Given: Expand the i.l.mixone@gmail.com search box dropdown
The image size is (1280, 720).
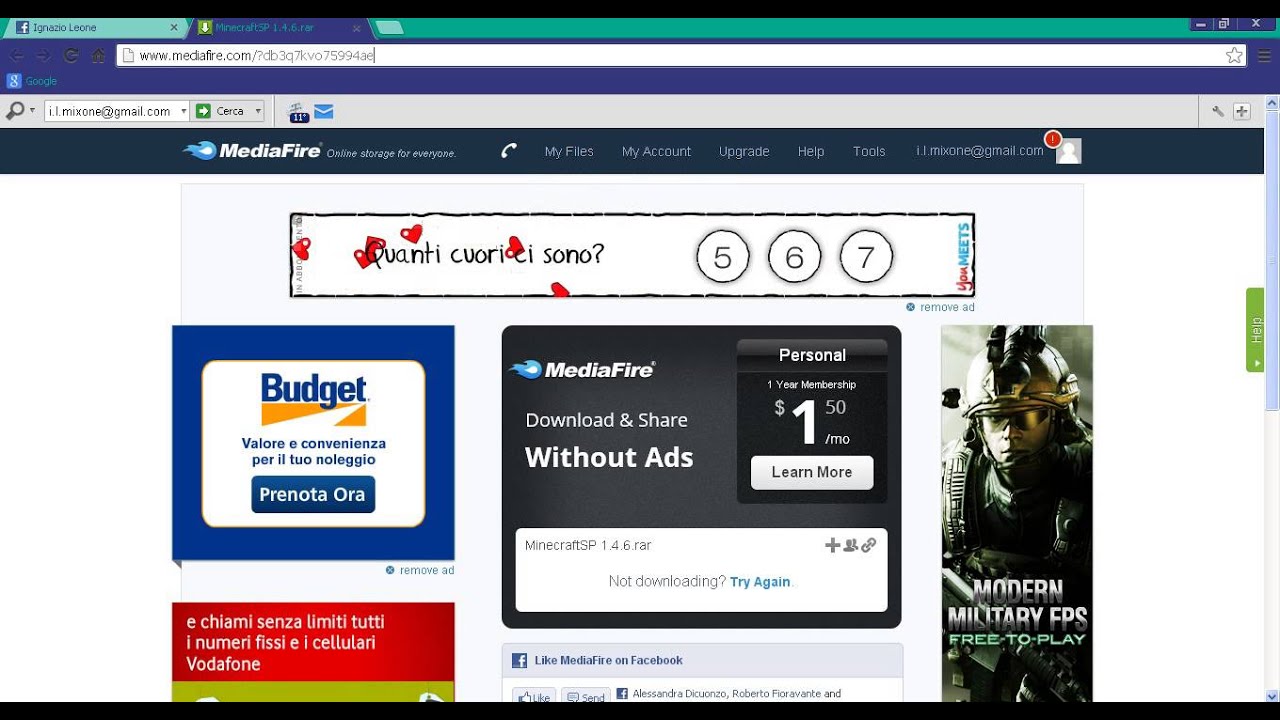Looking at the screenshot, I should [x=184, y=111].
